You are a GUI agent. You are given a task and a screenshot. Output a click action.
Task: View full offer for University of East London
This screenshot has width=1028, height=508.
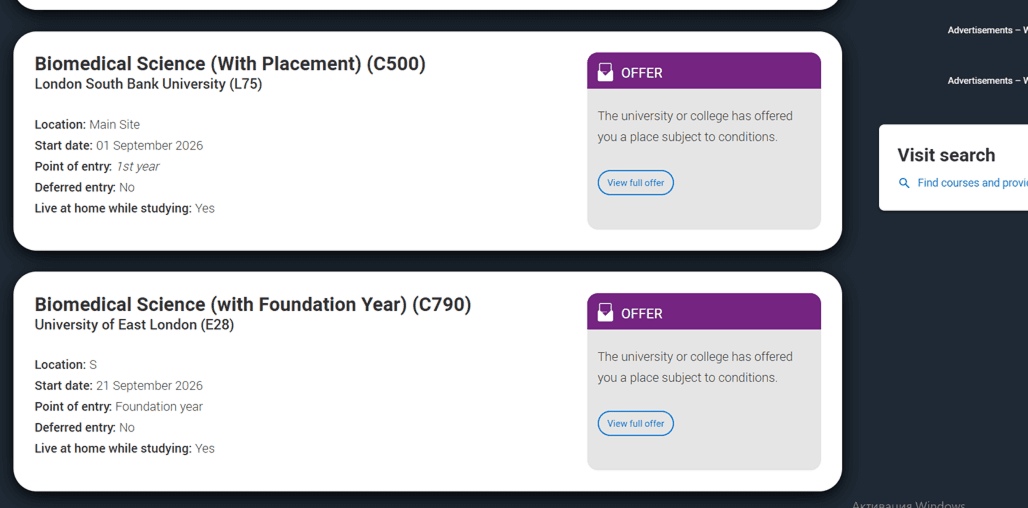636,424
